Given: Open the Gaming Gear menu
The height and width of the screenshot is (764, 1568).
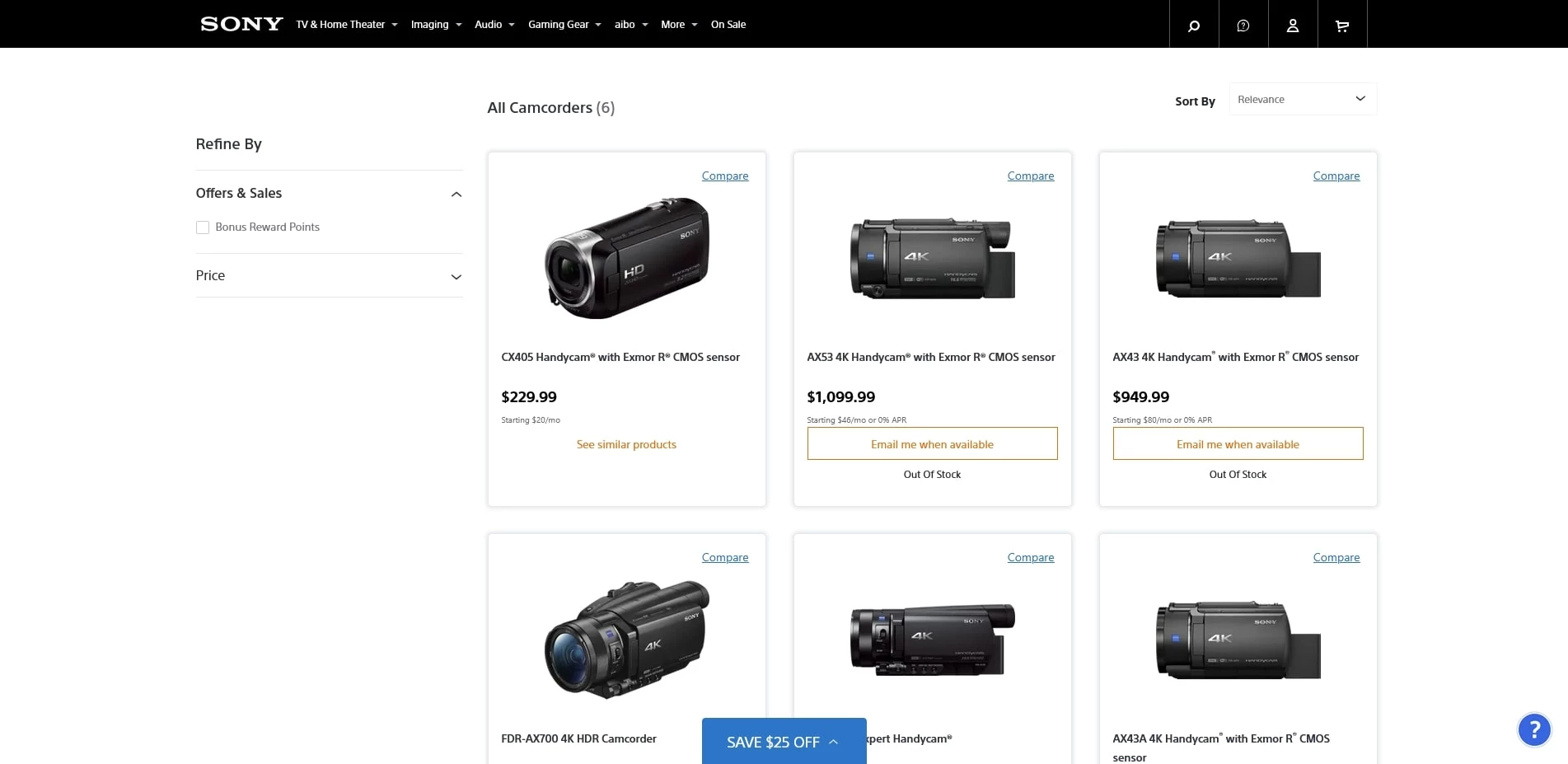Looking at the screenshot, I should coord(564,25).
